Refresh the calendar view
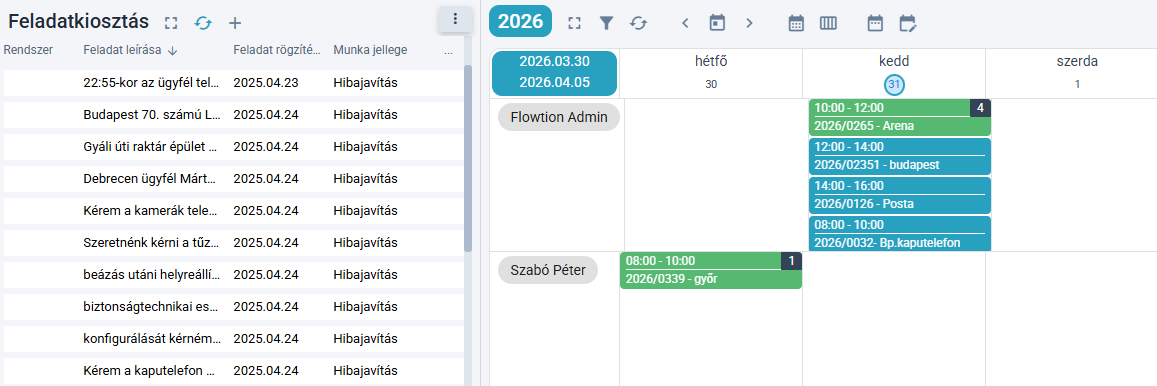This screenshot has height=386, width=1157. click(638, 23)
